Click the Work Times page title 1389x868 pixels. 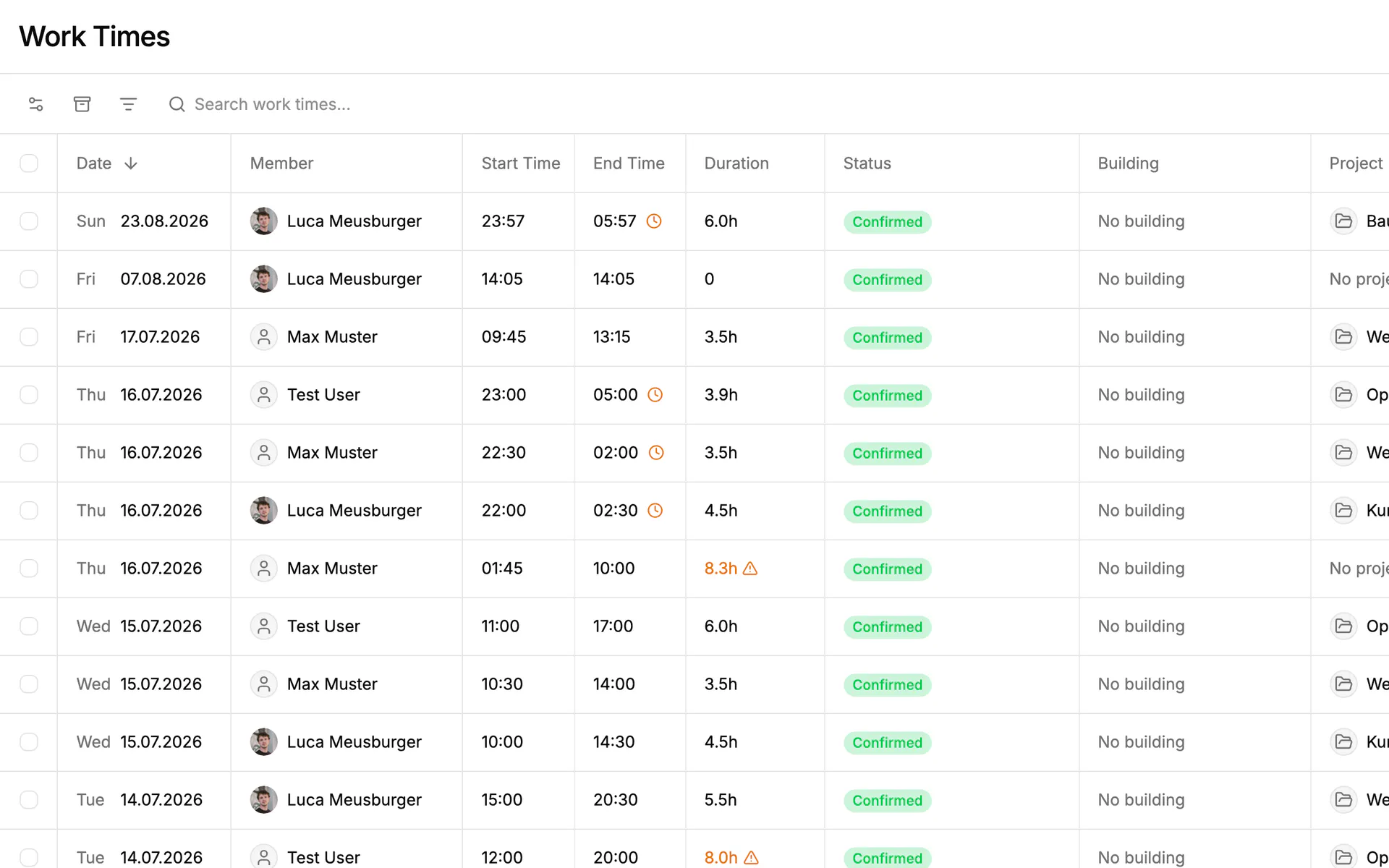(x=95, y=36)
